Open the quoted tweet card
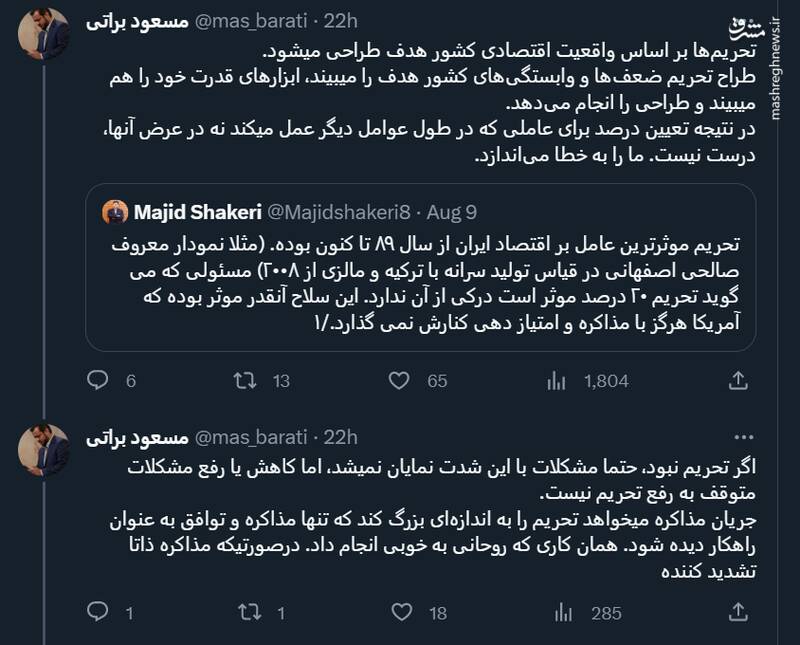The height and width of the screenshot is (645, 800). pos(420,280)
